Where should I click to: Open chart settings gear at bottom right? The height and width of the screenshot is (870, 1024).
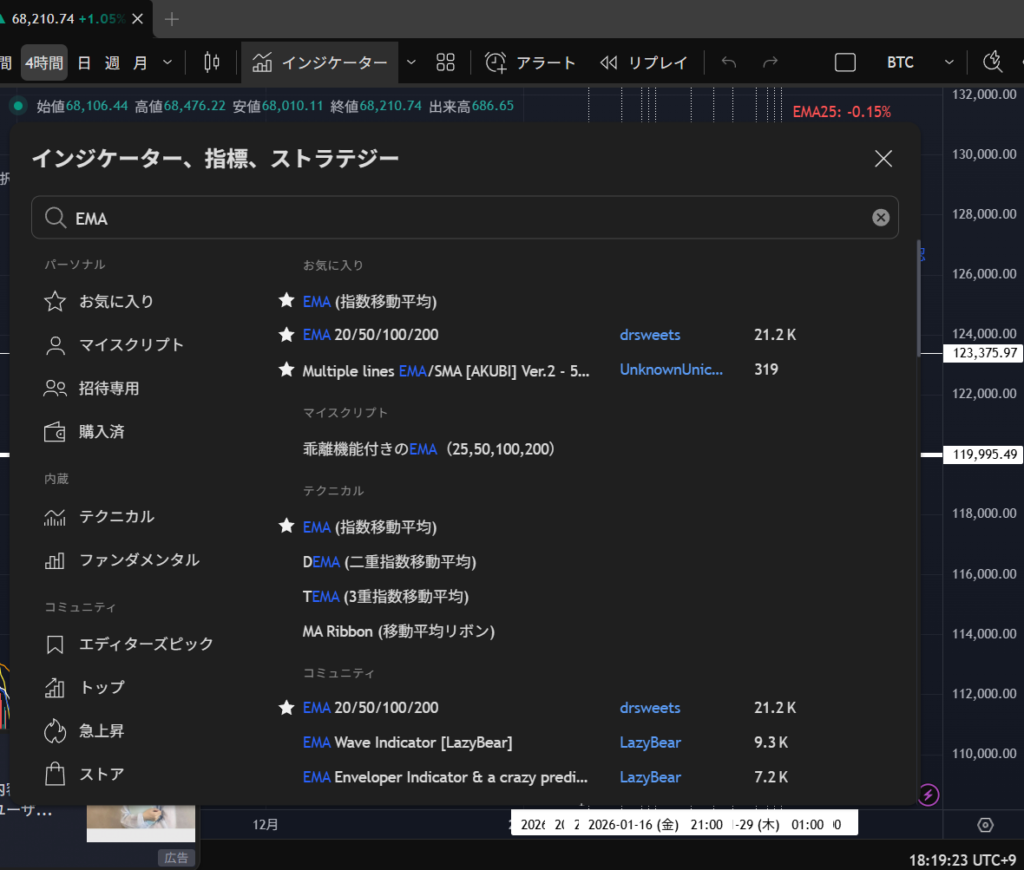tap(985, 825)
